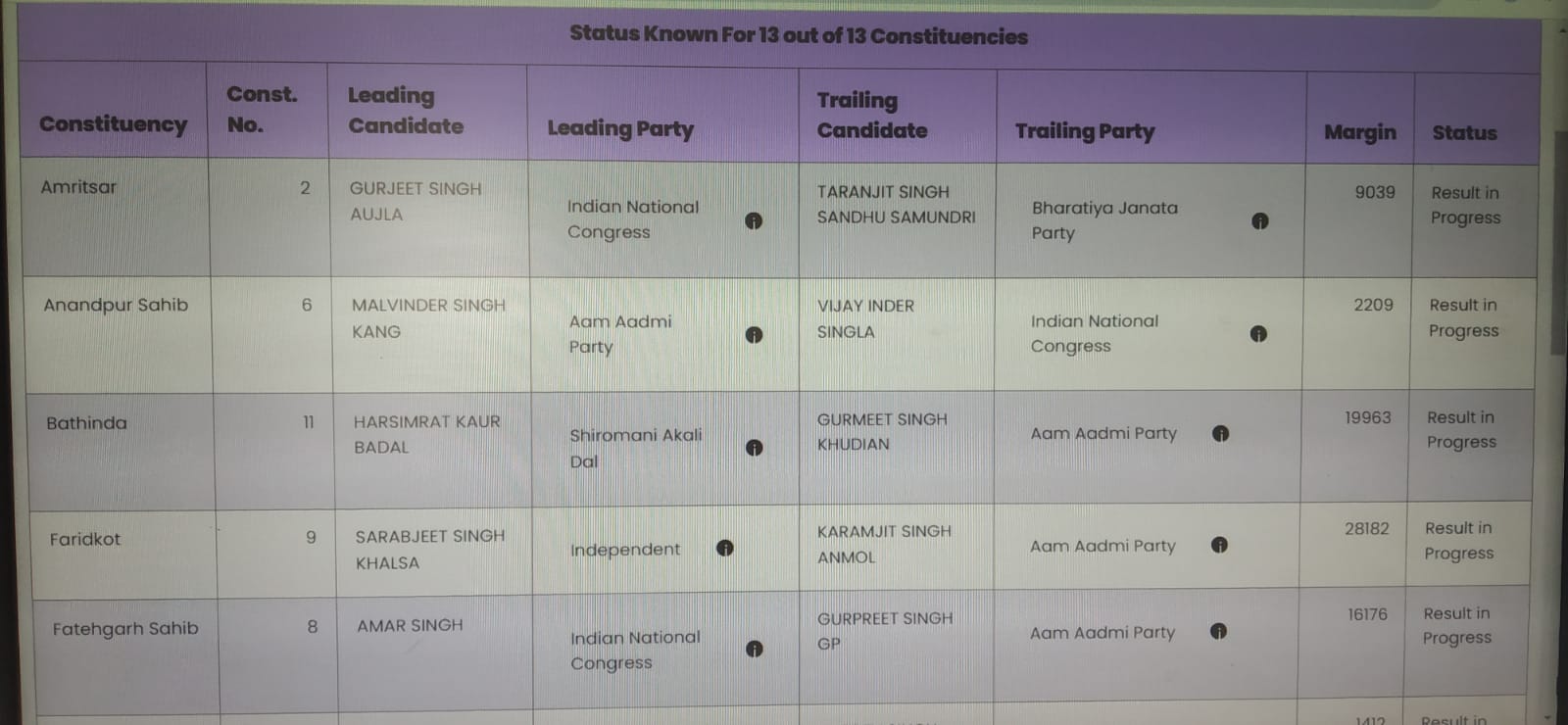Show info for Anandpur Sahib trailing Congress

1258,334
